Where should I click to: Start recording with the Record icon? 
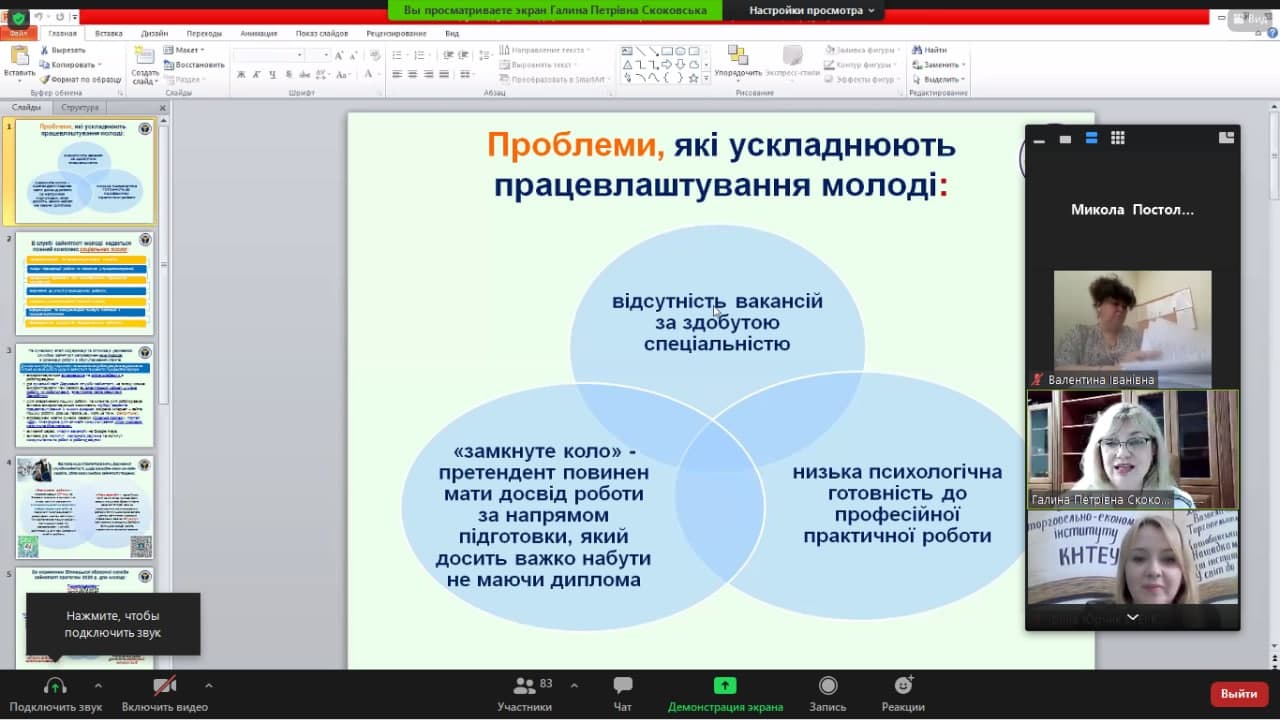click(827, 686)
